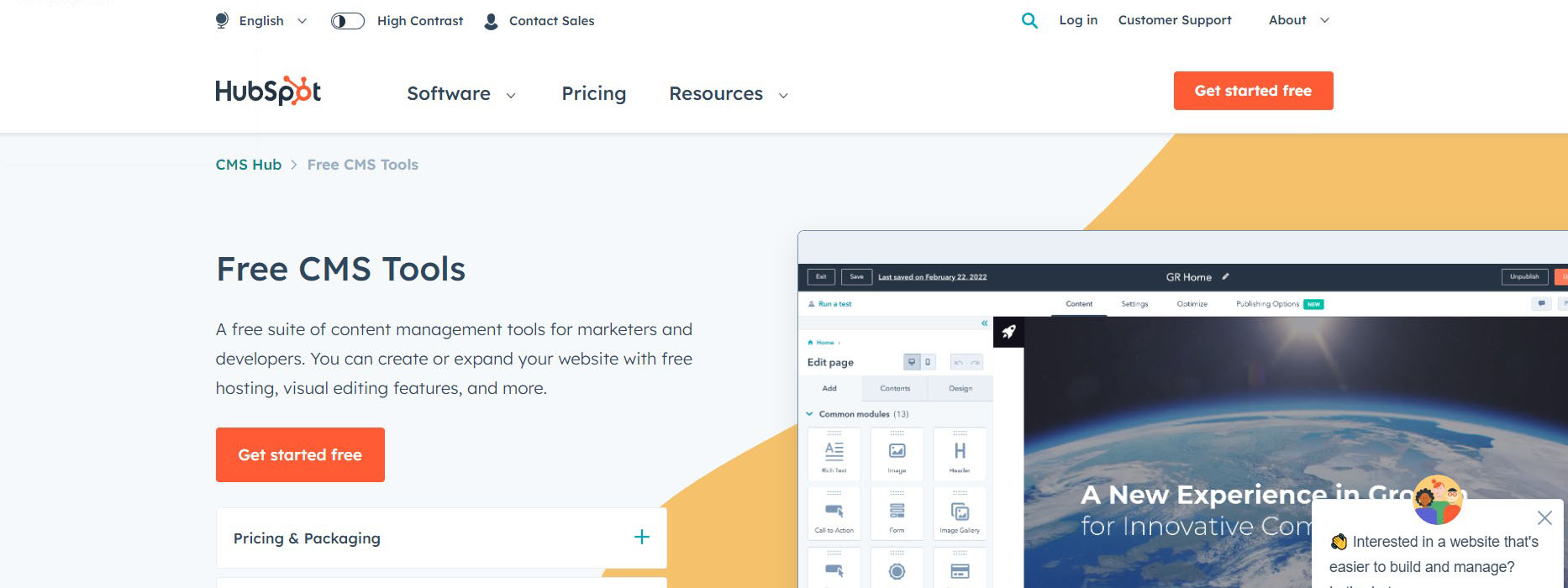Click the HubSpot logo

(268, 91)
